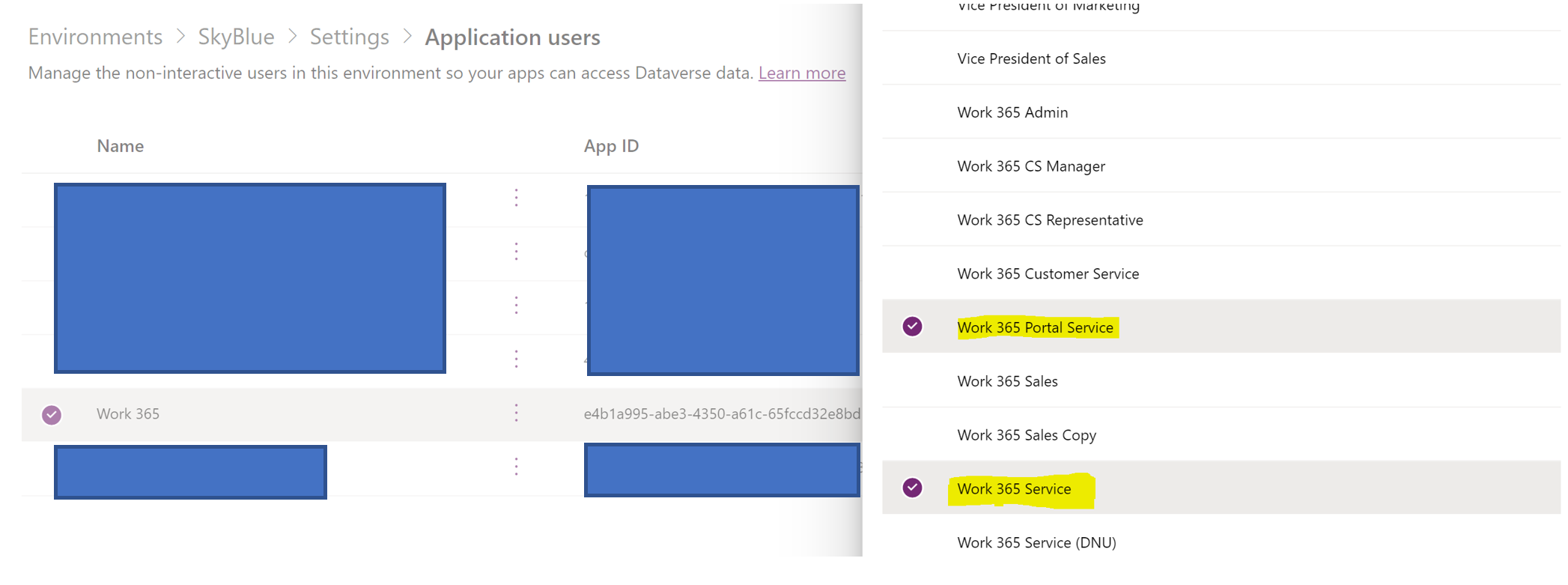Viewport: 1568px width, 585px height.
Task: Sort by Name column header
Action: (x=121, y=146)
